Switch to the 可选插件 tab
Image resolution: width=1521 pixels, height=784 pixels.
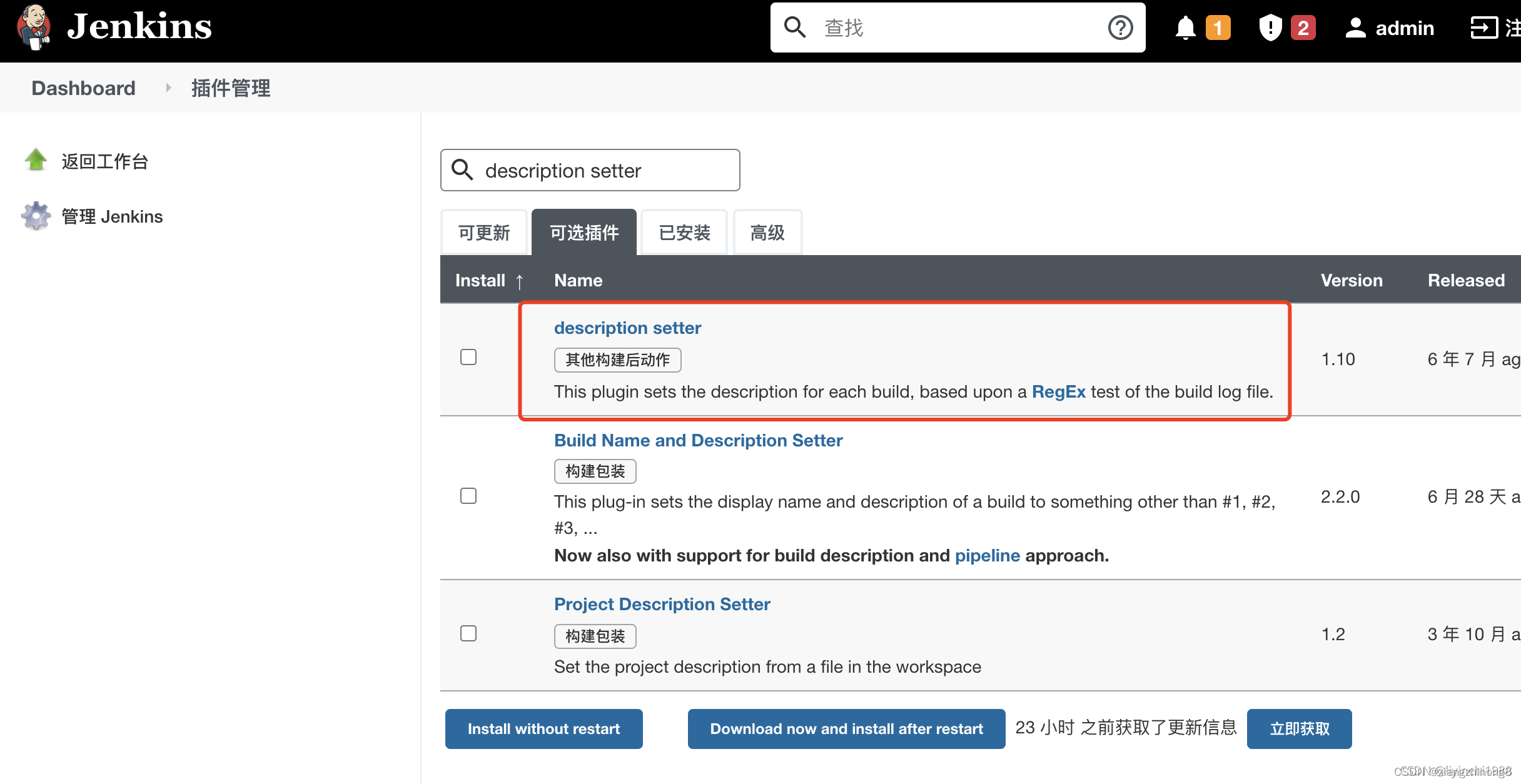584,233
